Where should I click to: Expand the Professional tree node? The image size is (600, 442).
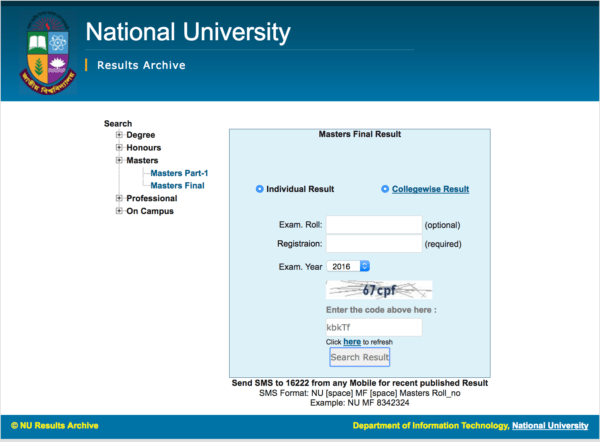click(119, 198)
